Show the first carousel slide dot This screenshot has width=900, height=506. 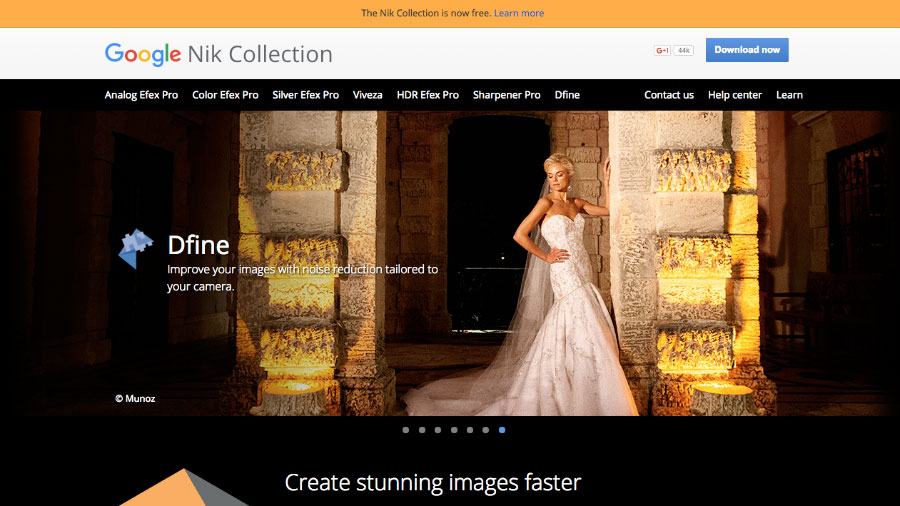click(x=406, y=430)
